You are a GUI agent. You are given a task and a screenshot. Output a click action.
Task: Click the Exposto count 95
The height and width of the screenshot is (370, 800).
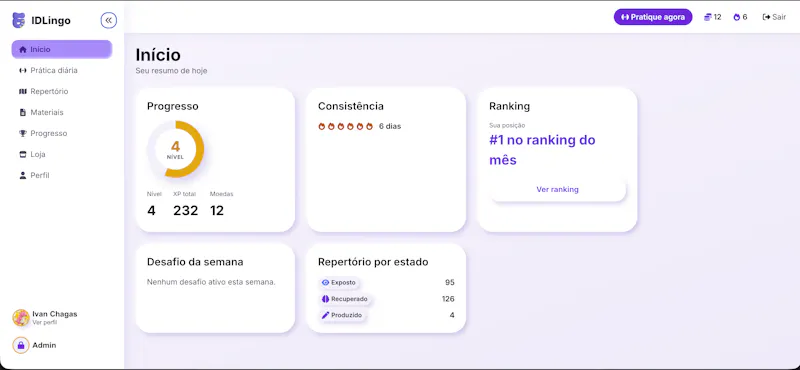pos(449,282)
